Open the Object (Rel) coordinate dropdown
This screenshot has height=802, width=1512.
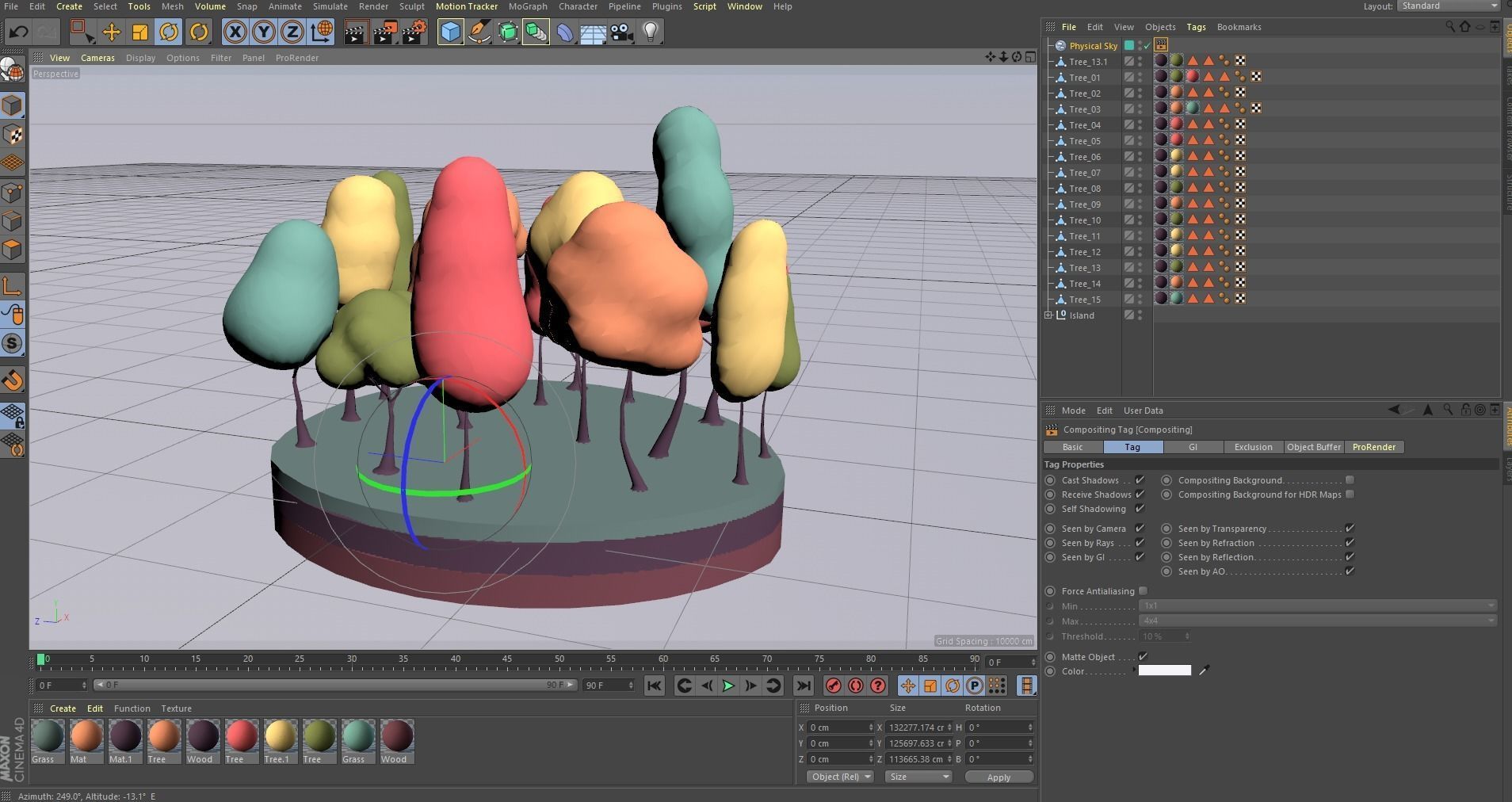pos(840,777)
